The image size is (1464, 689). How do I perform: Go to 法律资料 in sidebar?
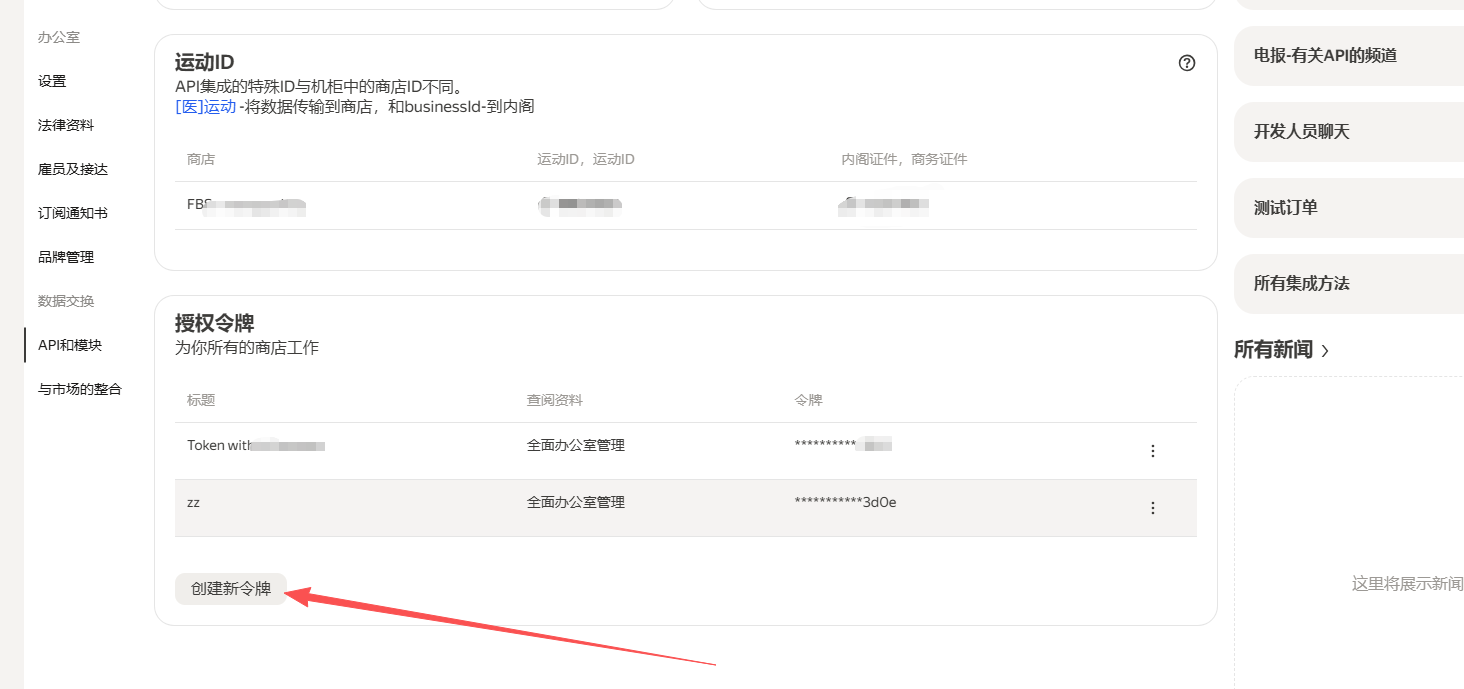pos(66,125)
